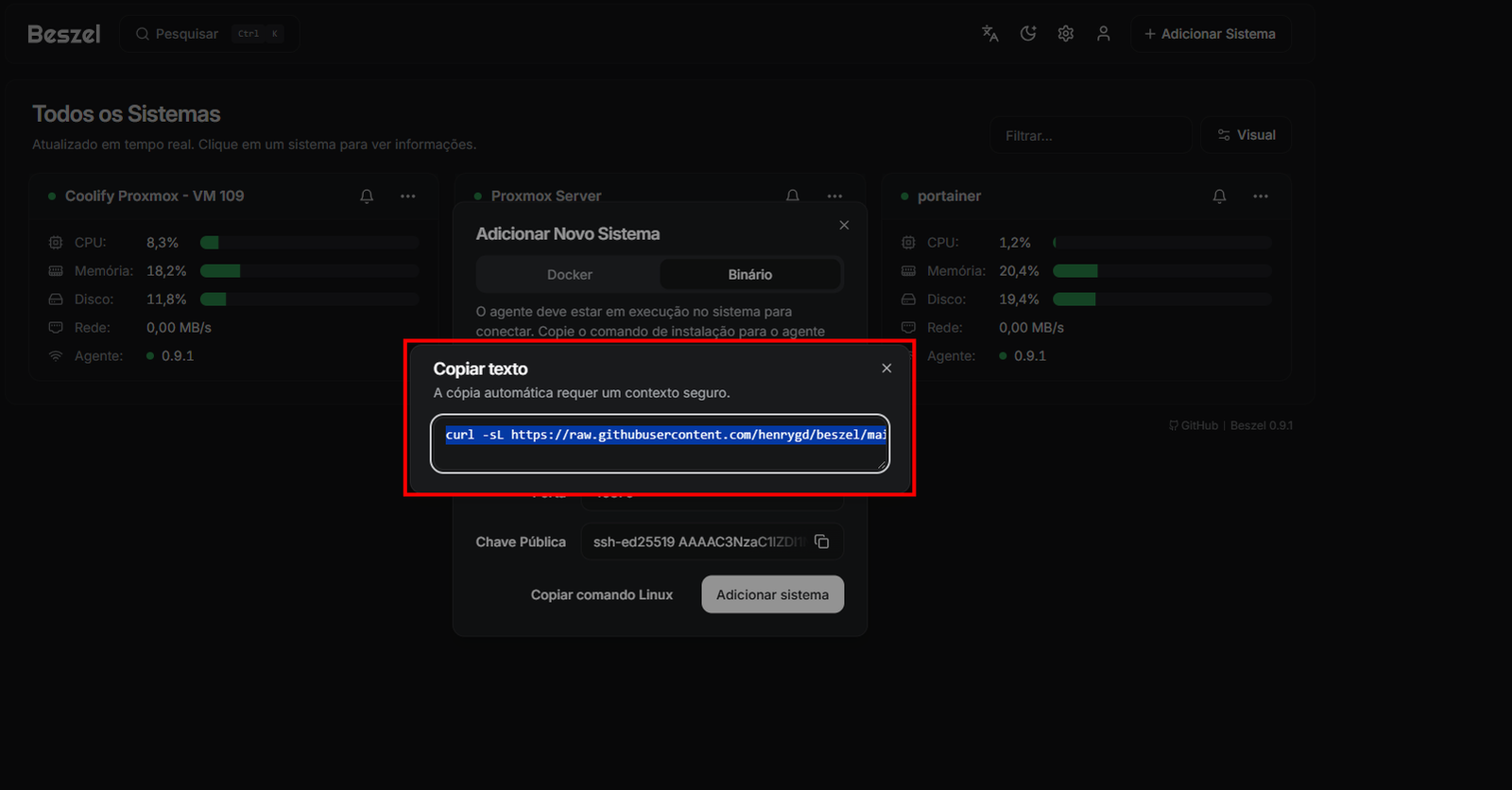
Task: Click notification bell on portainer card
Action: [x=1219, y=197]
